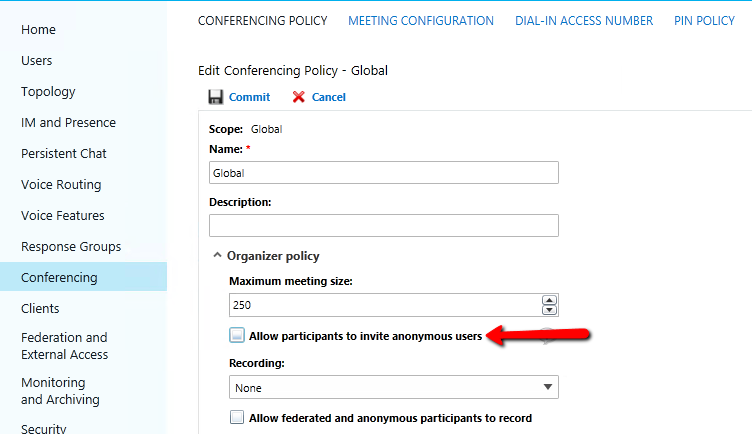Check Allow federated and anonymous participants to record
752x434 pixels.
tap(237, 417)
